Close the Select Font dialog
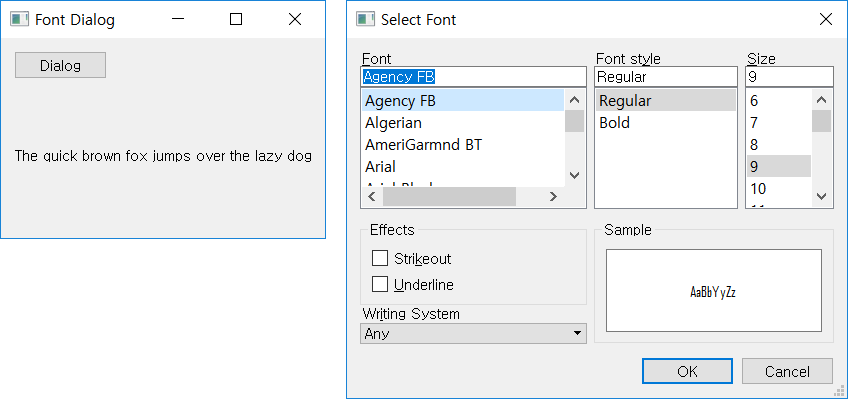 (826, 19)
